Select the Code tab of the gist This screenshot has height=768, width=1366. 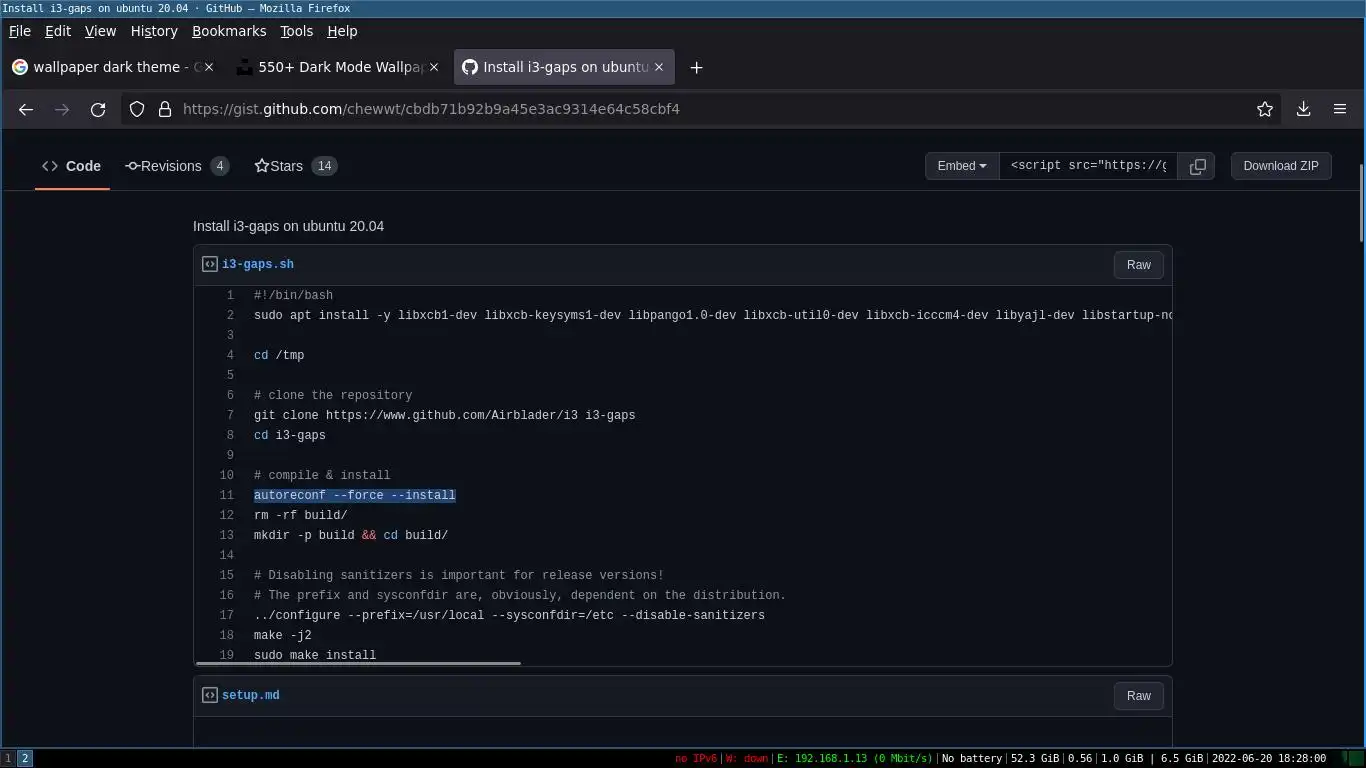pos(72,166)
